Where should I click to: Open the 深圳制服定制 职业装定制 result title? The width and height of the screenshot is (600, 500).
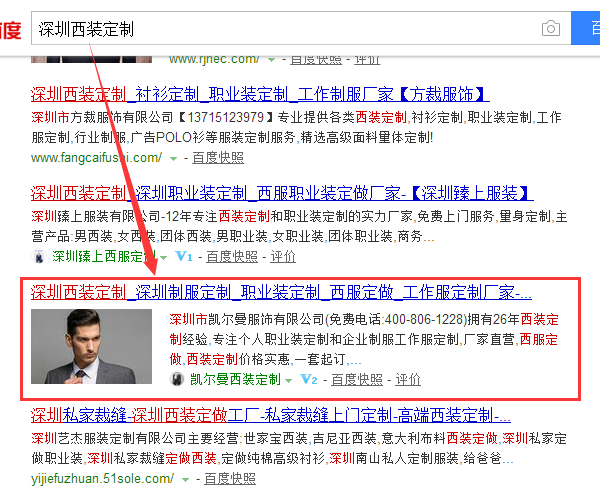(x=281, y=293)
